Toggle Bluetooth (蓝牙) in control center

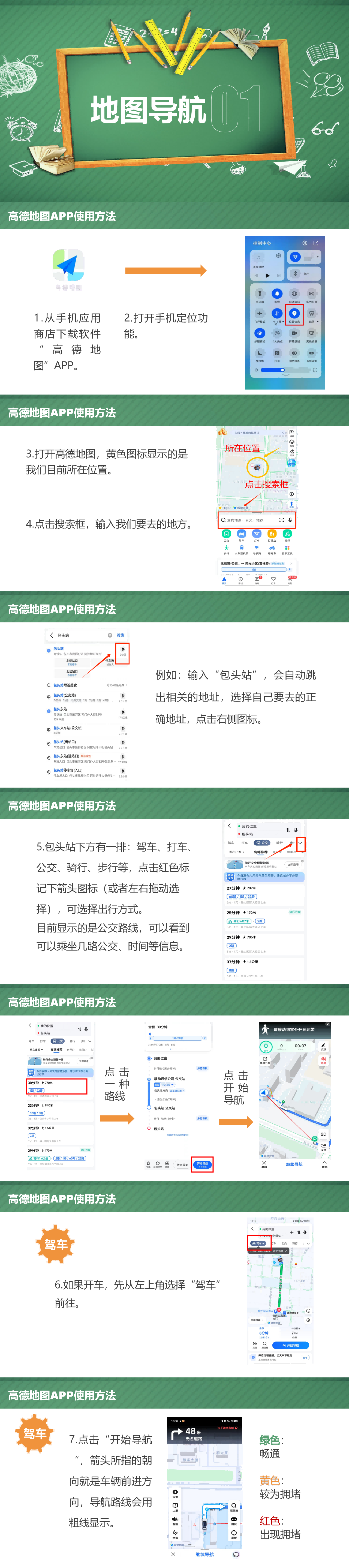click(x=296, y=274)
